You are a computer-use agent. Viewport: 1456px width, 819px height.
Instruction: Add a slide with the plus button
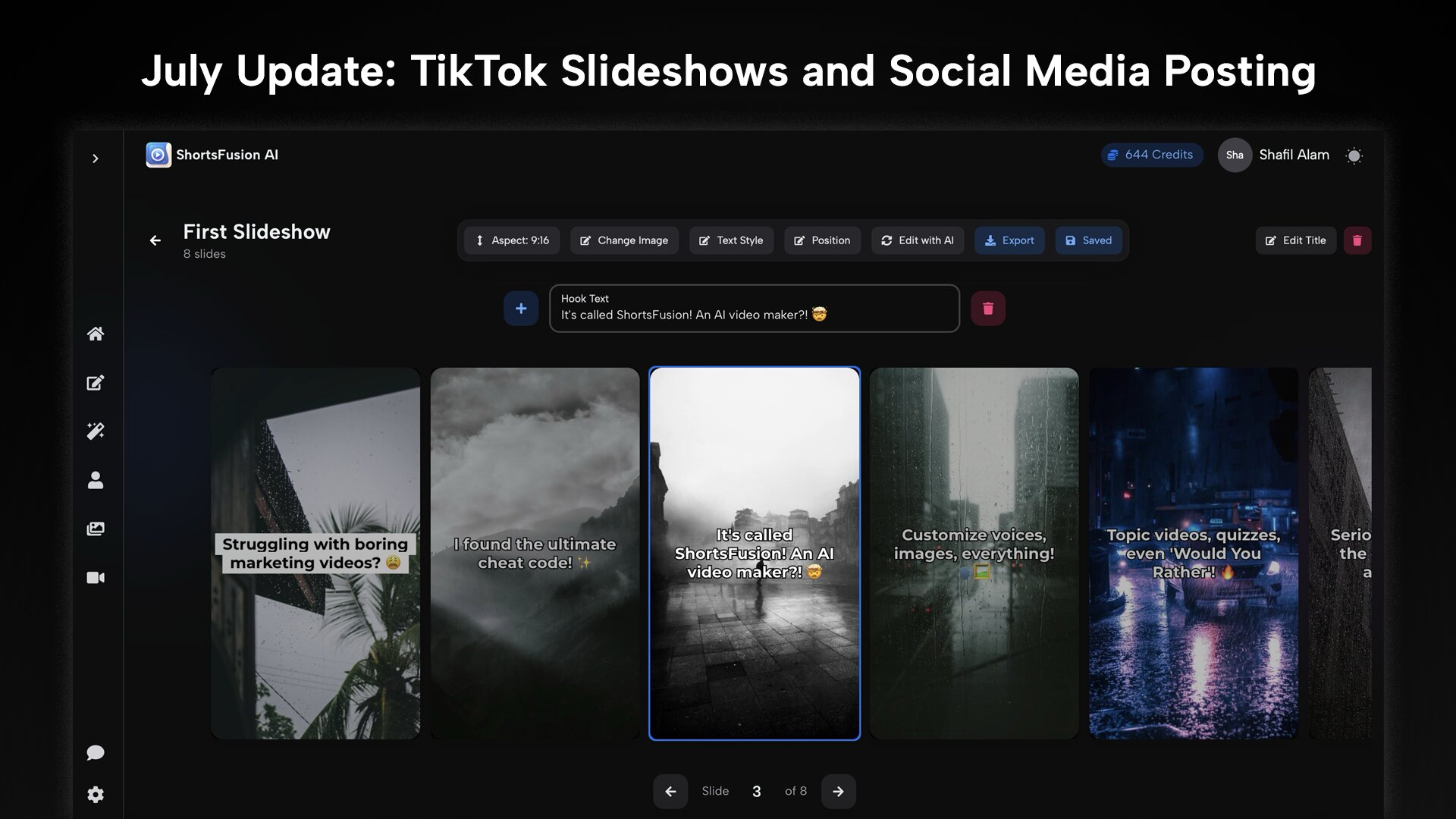[521, 309]
